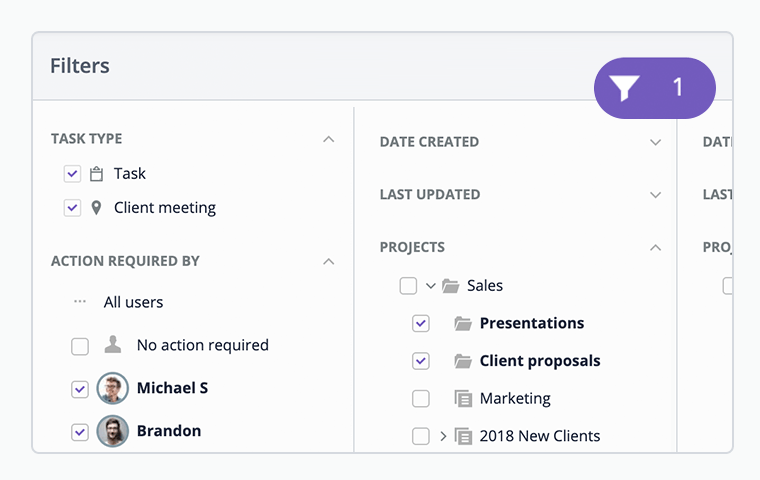Expand the Last Updated filter section

pyautogui.click(x=655, y=195)
